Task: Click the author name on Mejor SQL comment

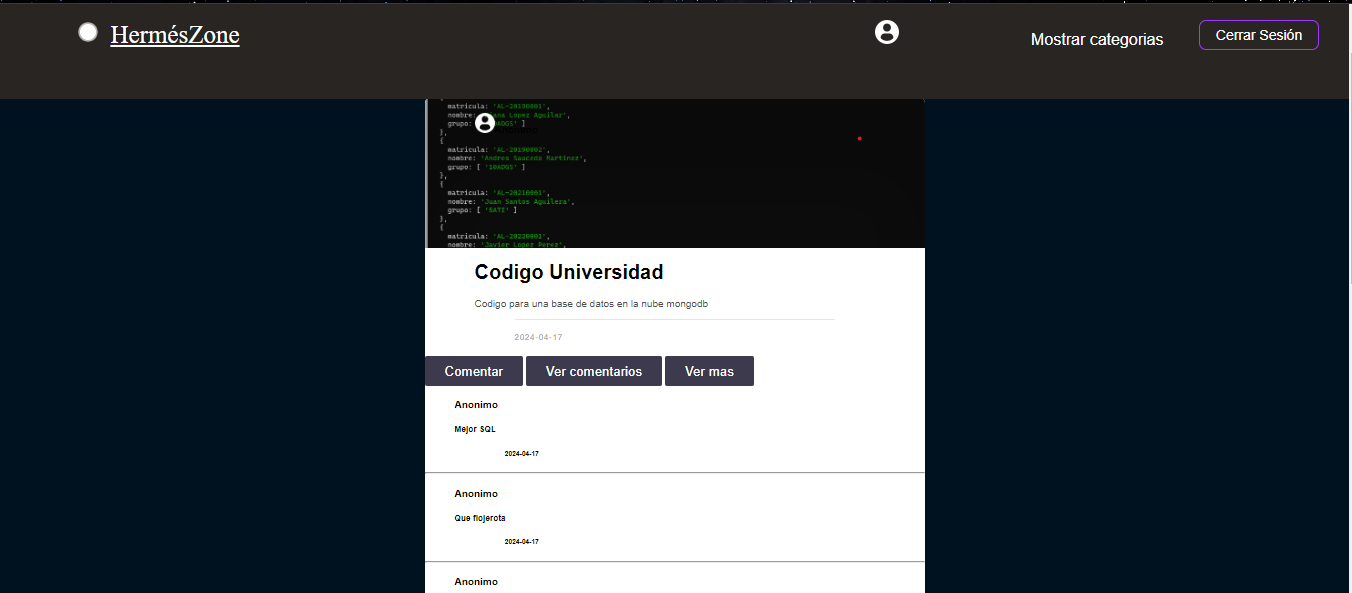Action: (476, 405)
